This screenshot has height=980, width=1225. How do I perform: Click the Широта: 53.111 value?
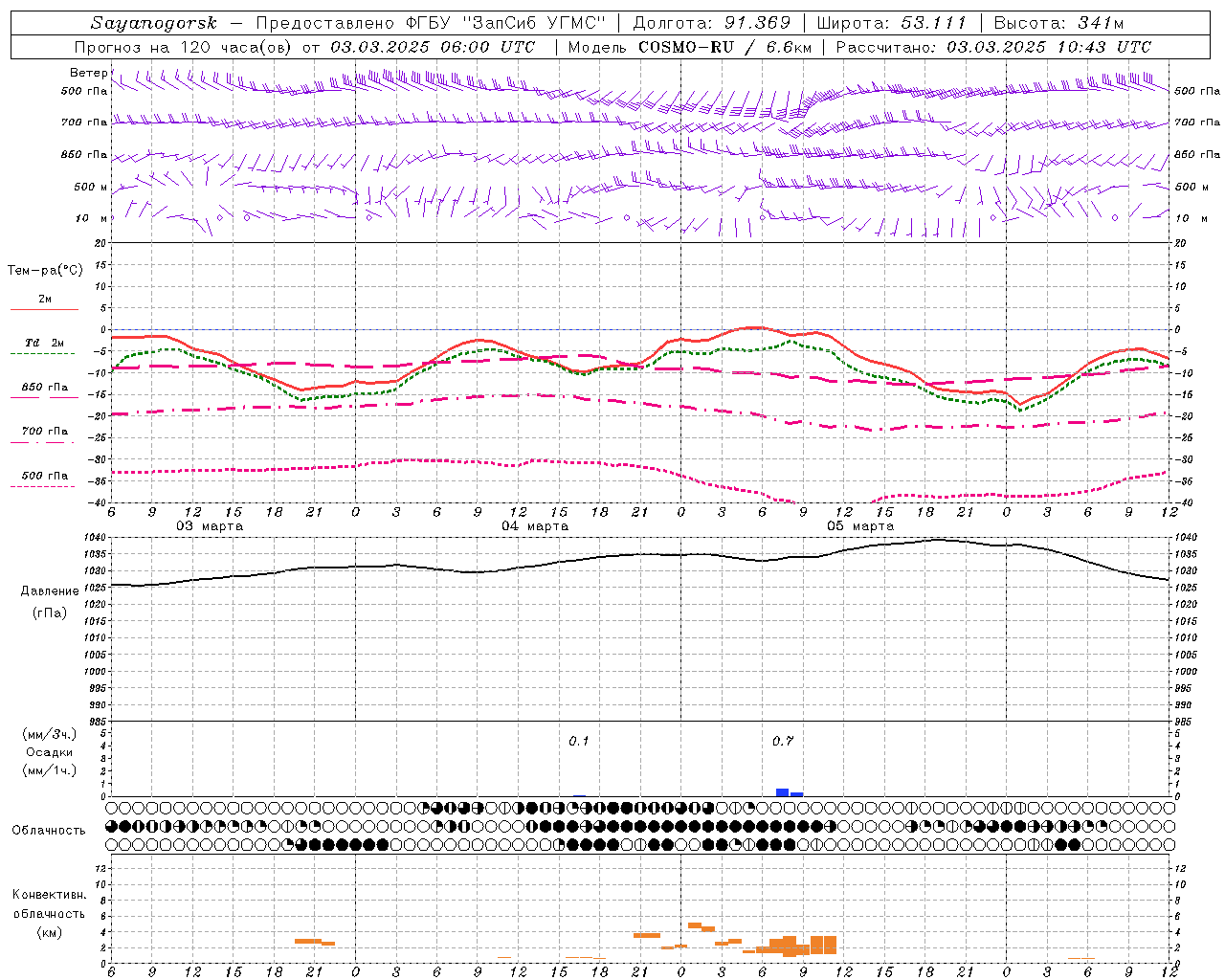click(892, 23)
